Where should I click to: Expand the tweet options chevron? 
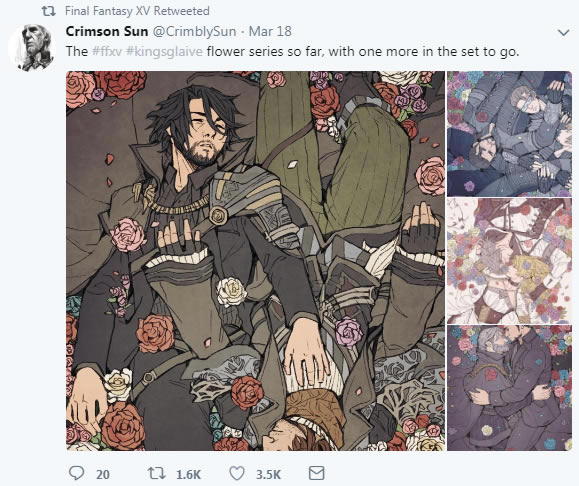point(563,33)
